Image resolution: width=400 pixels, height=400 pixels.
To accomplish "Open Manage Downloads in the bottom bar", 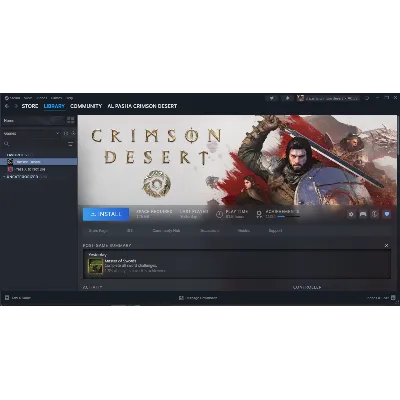I will pyautogui.click(x=198, y=298).
